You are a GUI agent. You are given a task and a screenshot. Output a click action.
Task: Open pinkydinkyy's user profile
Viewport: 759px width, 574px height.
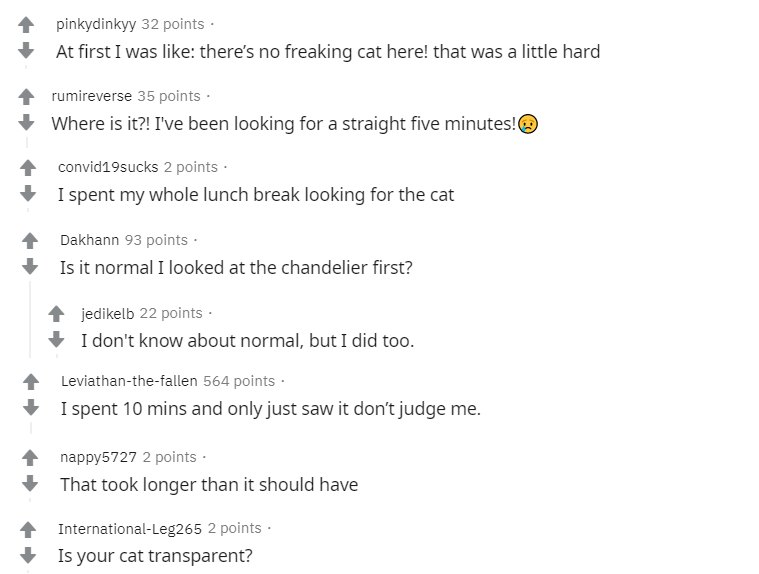(96, 24)
